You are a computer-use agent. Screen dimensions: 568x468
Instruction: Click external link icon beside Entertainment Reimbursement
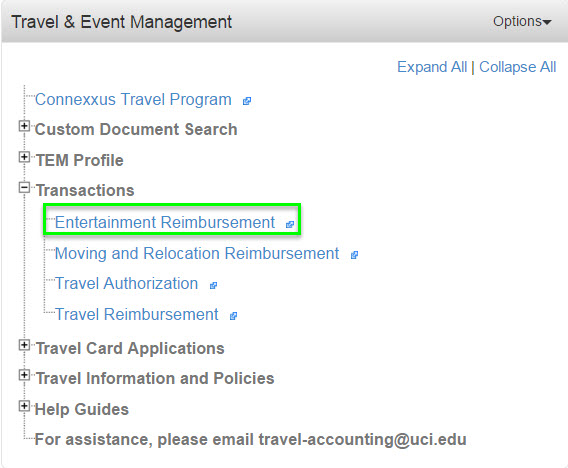tap(290, 225)
